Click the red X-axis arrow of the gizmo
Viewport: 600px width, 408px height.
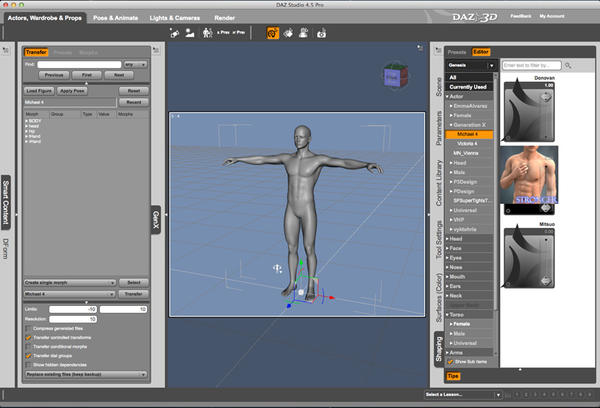point(331,297)
